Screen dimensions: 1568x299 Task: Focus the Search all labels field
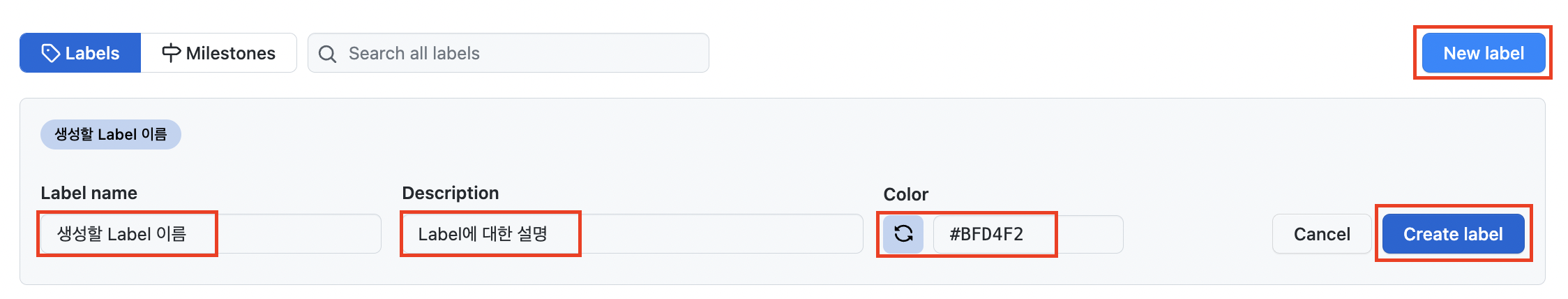pos(508,53)
